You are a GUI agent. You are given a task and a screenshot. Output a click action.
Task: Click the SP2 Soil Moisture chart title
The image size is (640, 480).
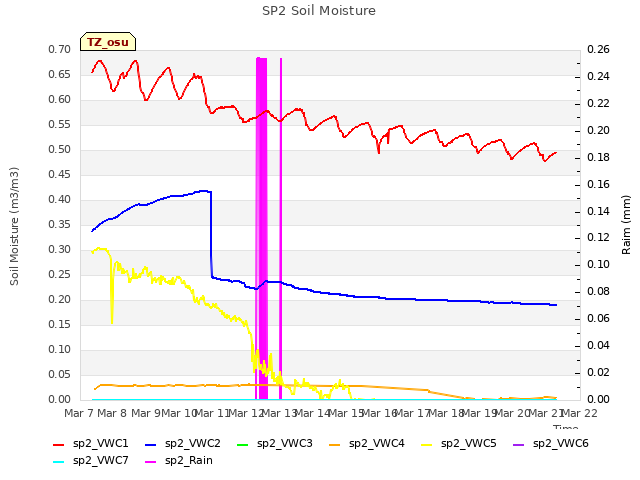(319, 11)
